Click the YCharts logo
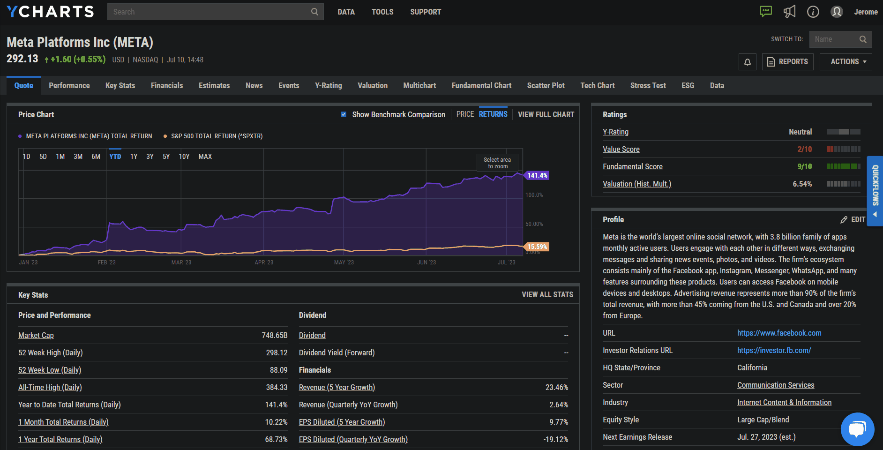Image resolution: width=883 pixels, height=450 pixels. [x=49, y=12]
